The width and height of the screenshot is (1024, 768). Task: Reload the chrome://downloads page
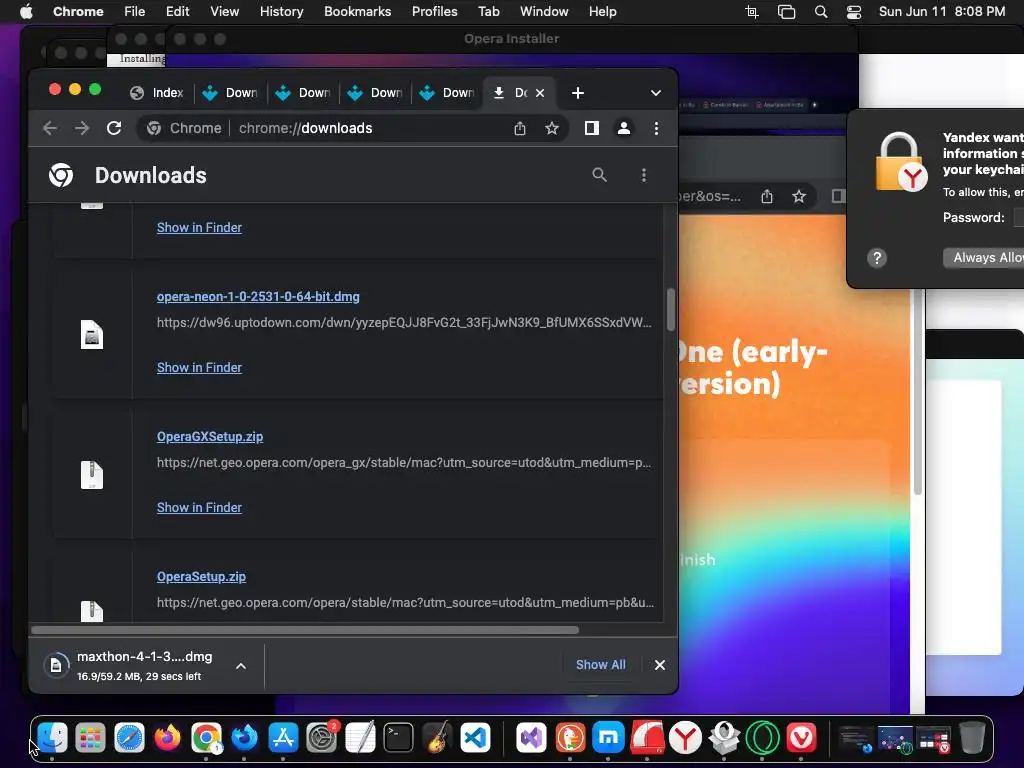[114, 128]
